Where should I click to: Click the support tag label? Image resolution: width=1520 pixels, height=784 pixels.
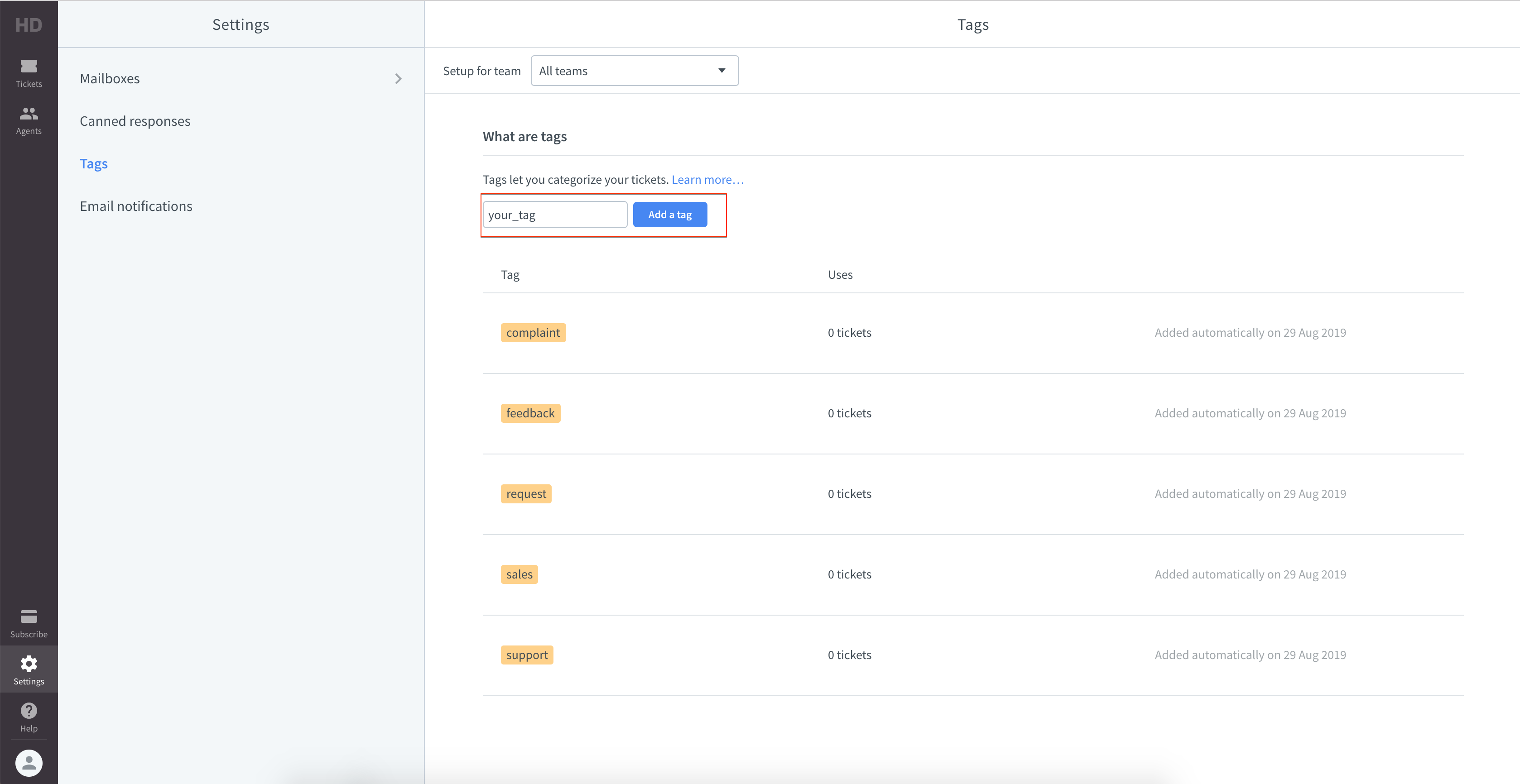pyautogui.click(x=527, y=655)
